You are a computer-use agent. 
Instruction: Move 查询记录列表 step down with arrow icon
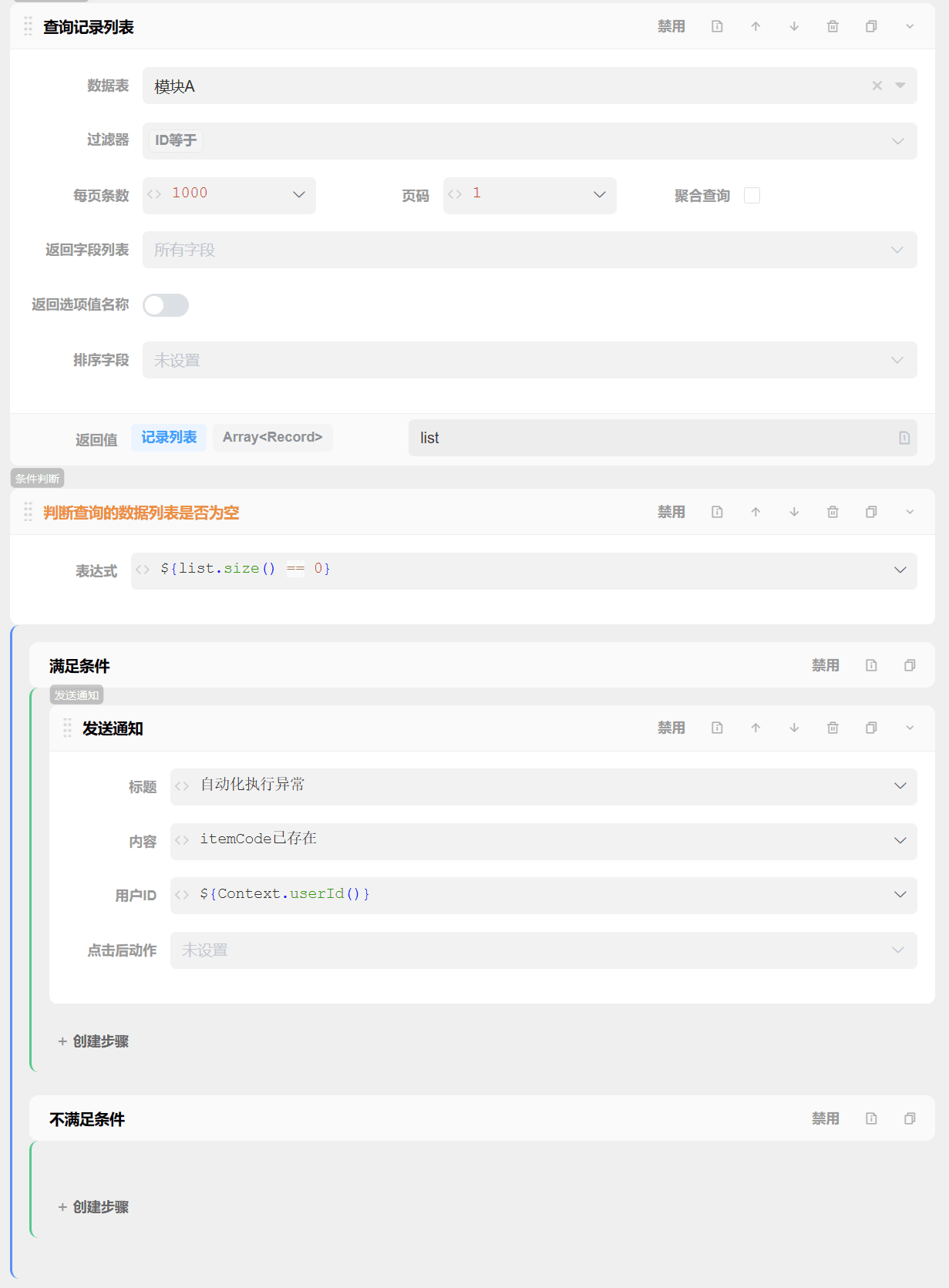tap(794, 27)
